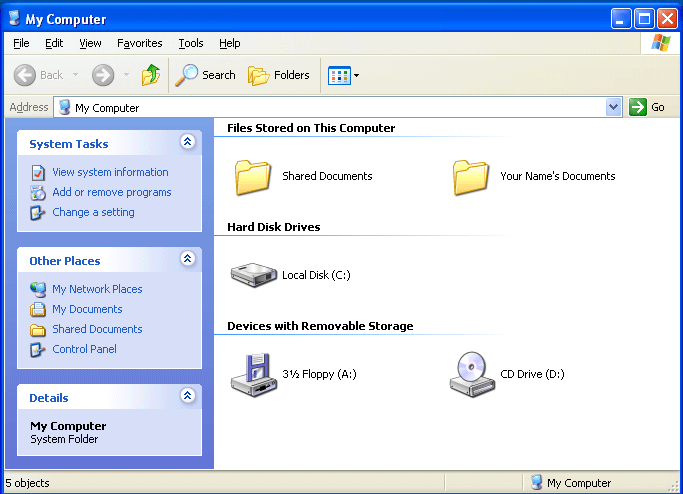Click the Change a setting link

tap(93, 212)
